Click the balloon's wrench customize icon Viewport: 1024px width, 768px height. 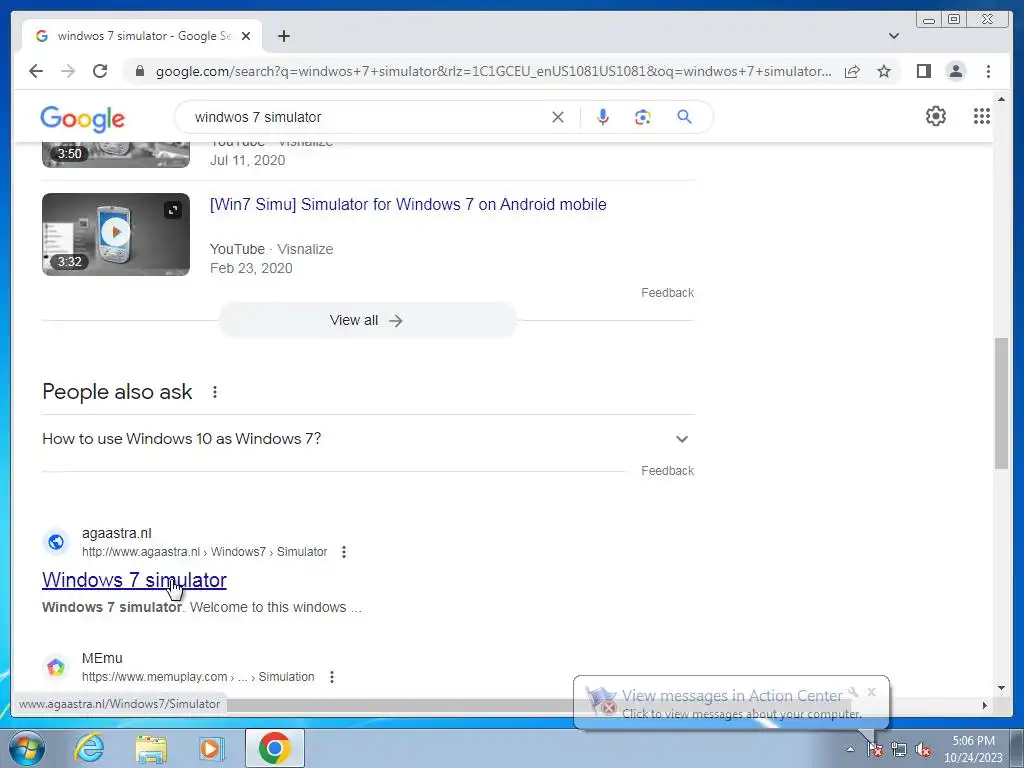(x=853, y=692)
